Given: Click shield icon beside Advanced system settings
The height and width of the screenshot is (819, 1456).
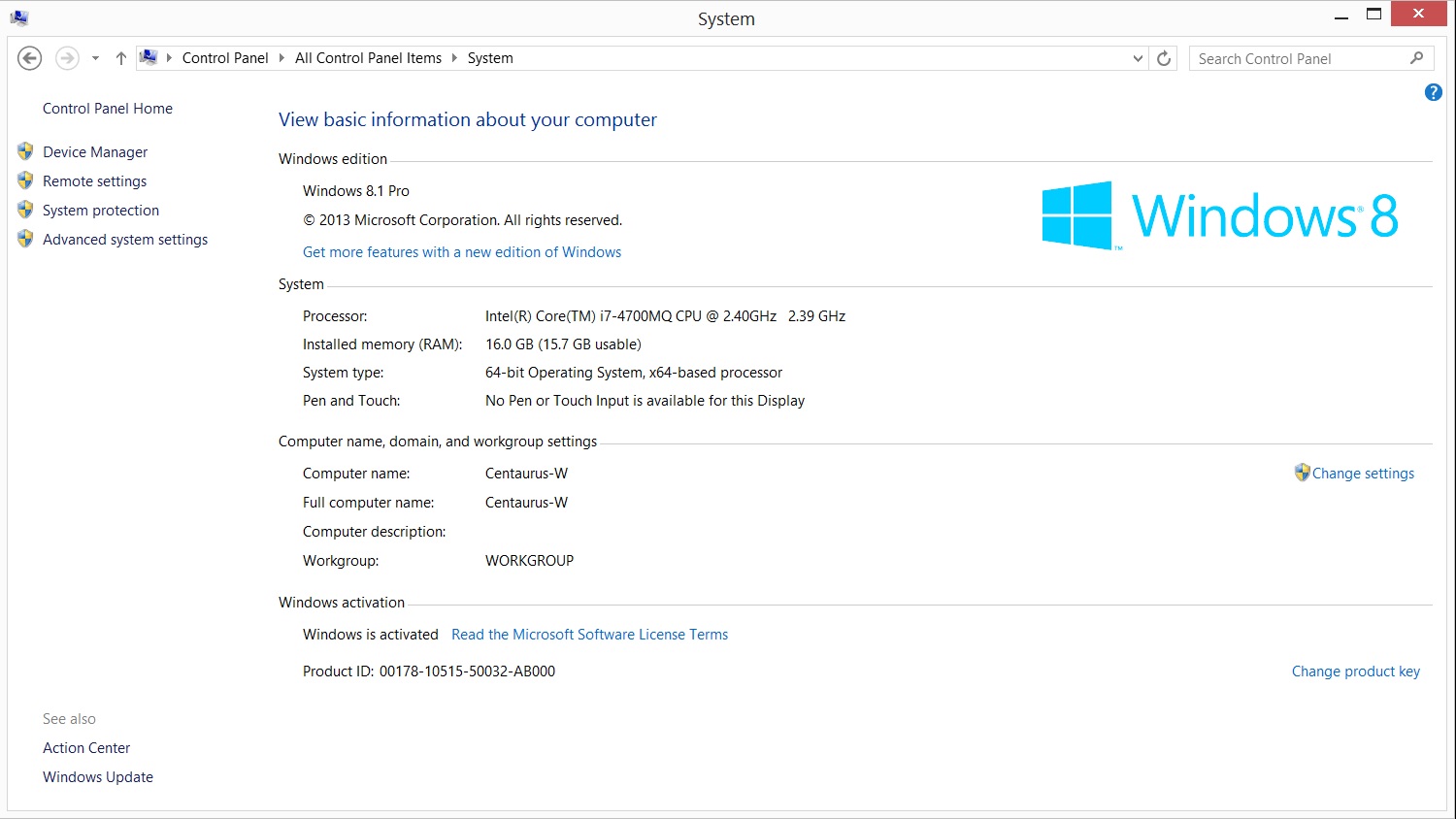Looking at the screenshot, I should click(25, 239).
